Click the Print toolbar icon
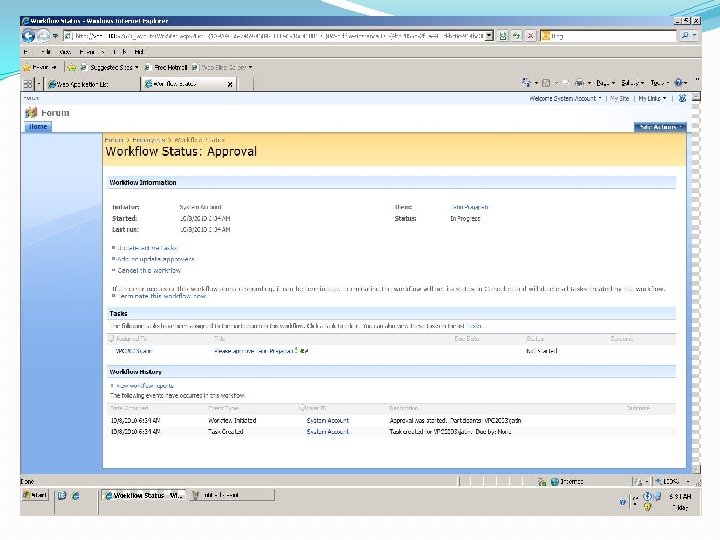 pyautogui.click(x=579, y=83)
